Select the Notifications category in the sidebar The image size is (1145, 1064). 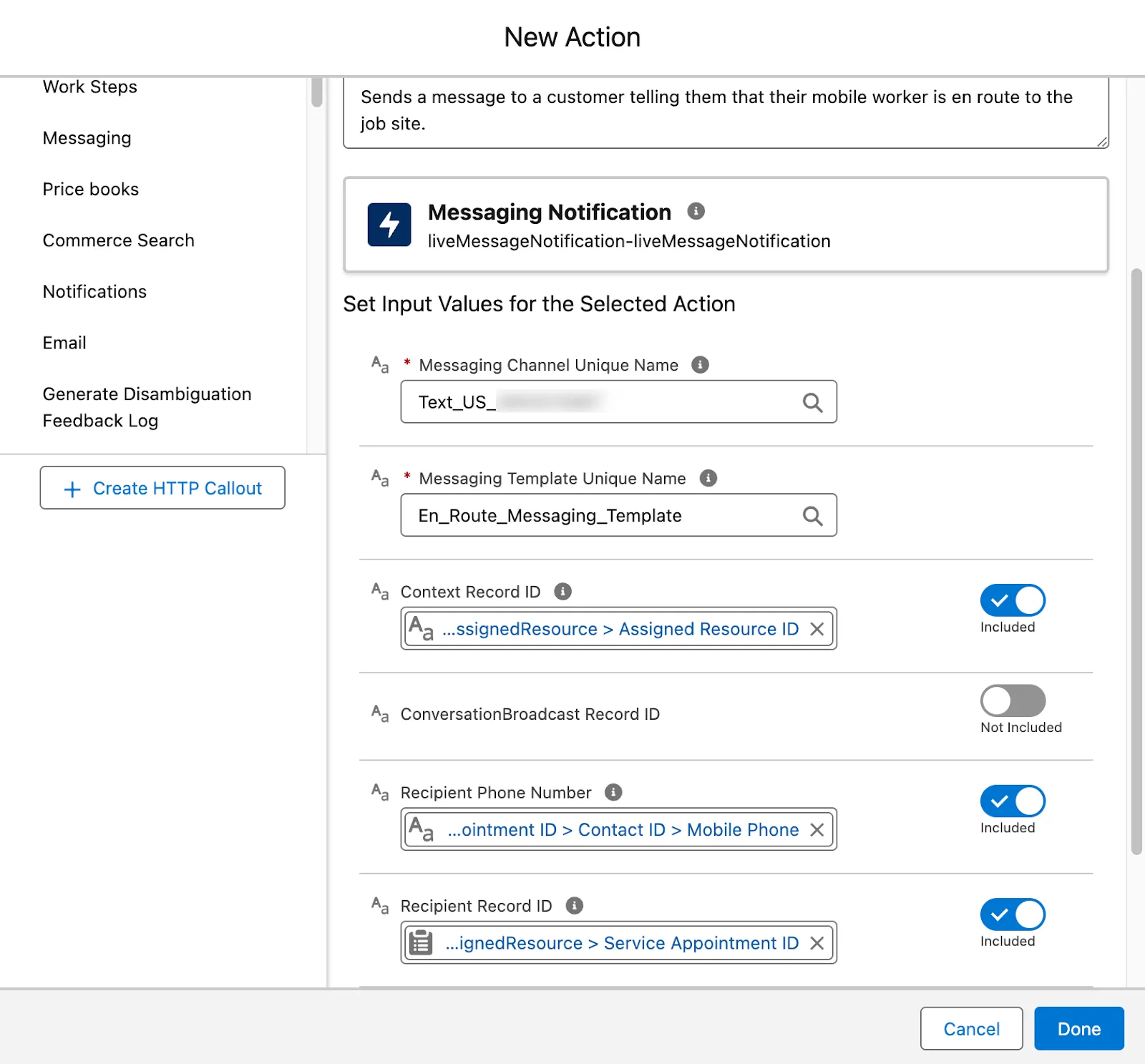point(94,292)
